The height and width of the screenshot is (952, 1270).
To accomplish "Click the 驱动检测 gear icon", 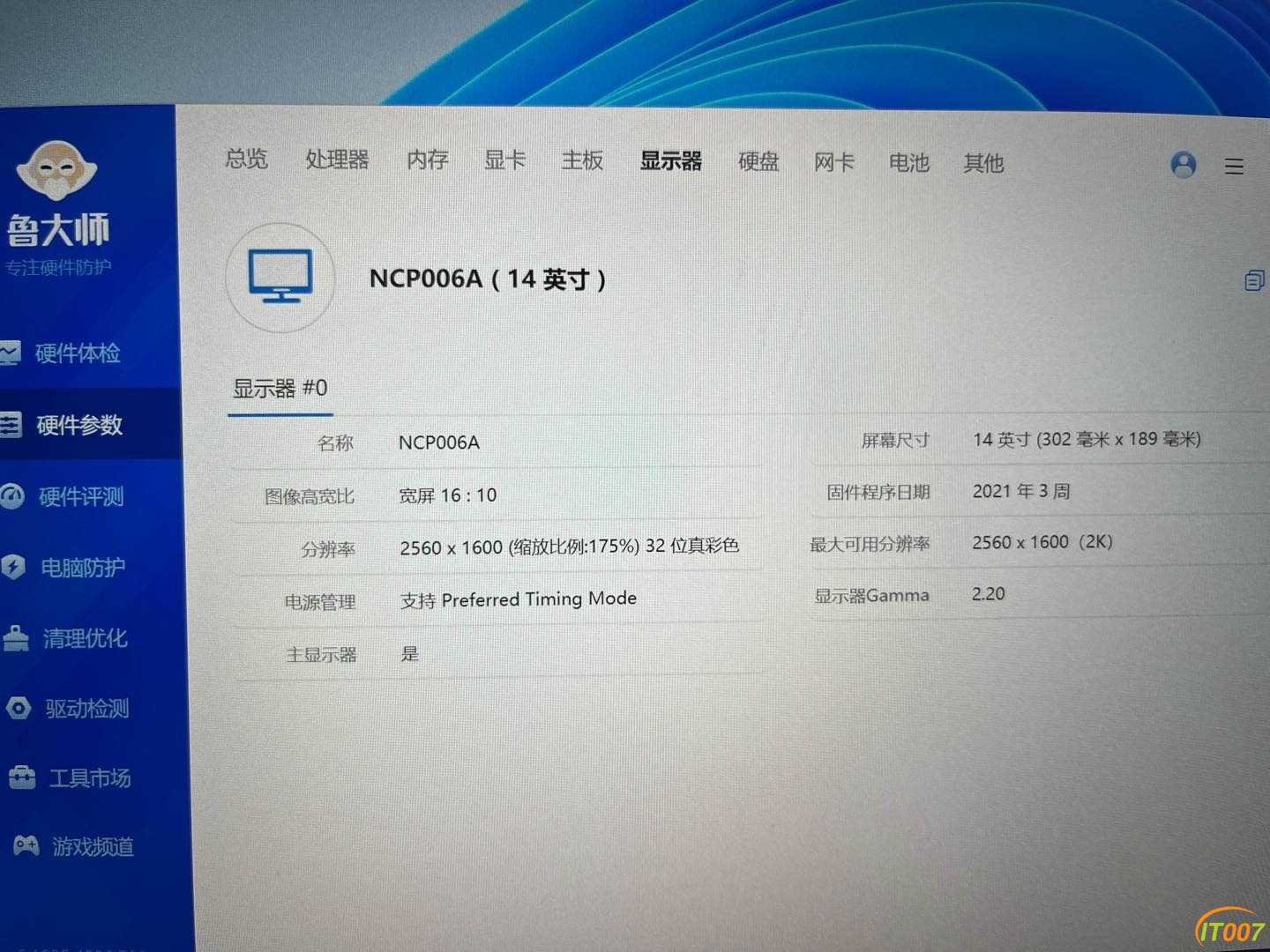I will [19, 708].
